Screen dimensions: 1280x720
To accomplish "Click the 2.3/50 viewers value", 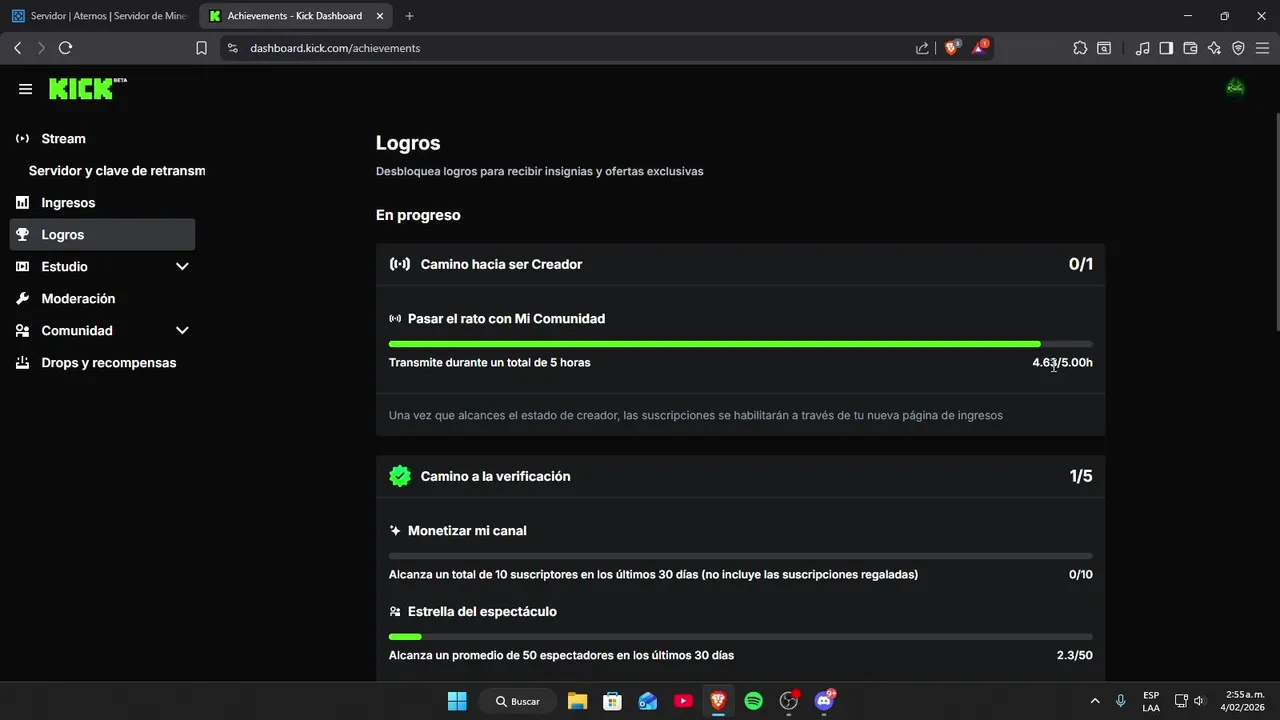I will (x=1075, y=656).
